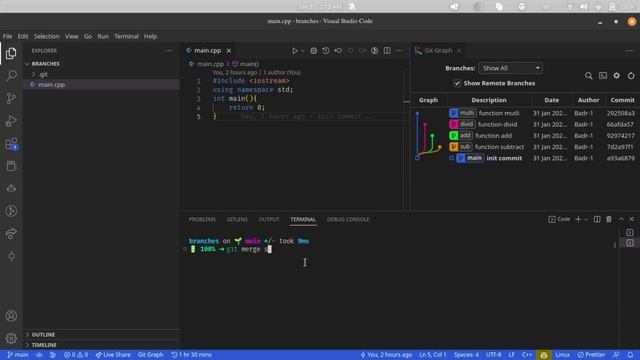Open the View menu
This screenshot has width=640, height=360.
(71, 36)
